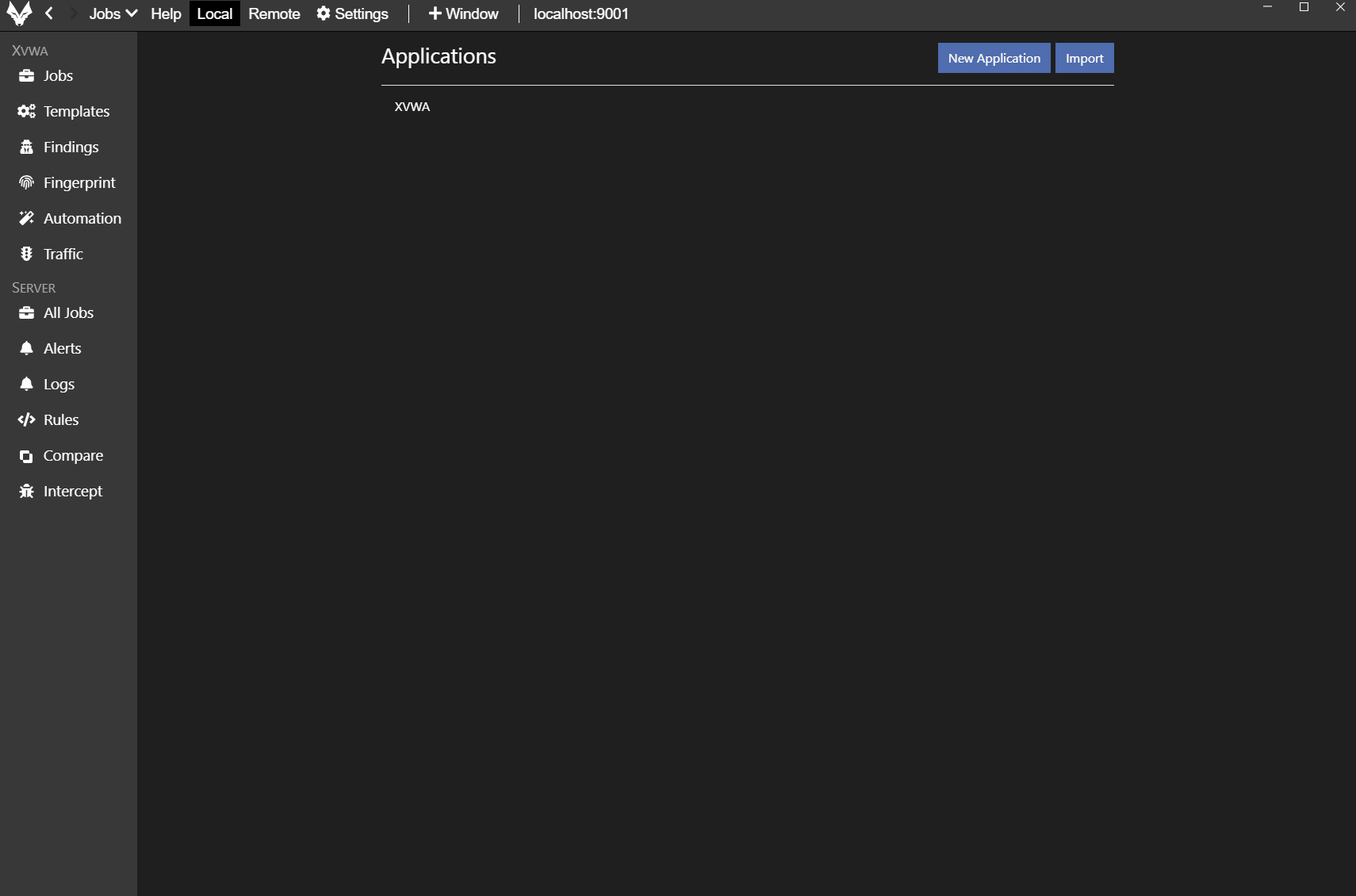Select the Local tab

coord(214,13)
